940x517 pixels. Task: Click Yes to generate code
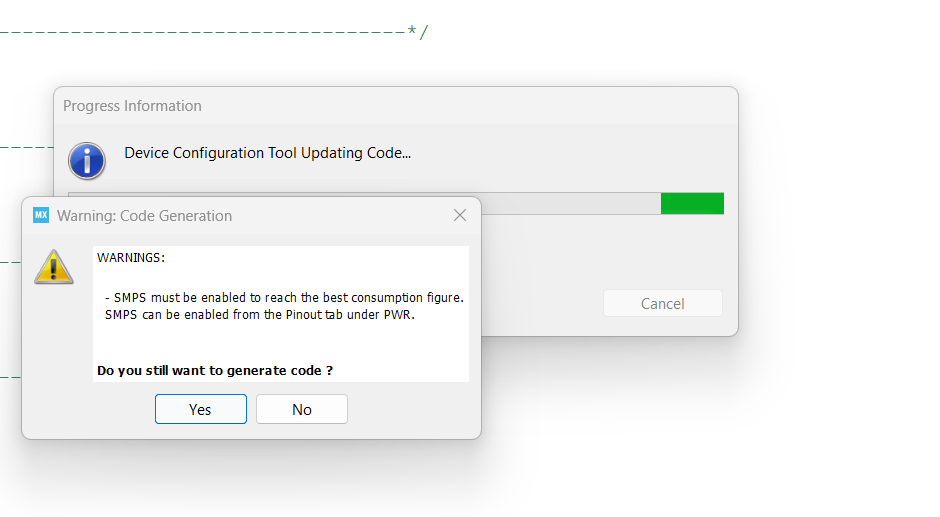tap(200, 409)
